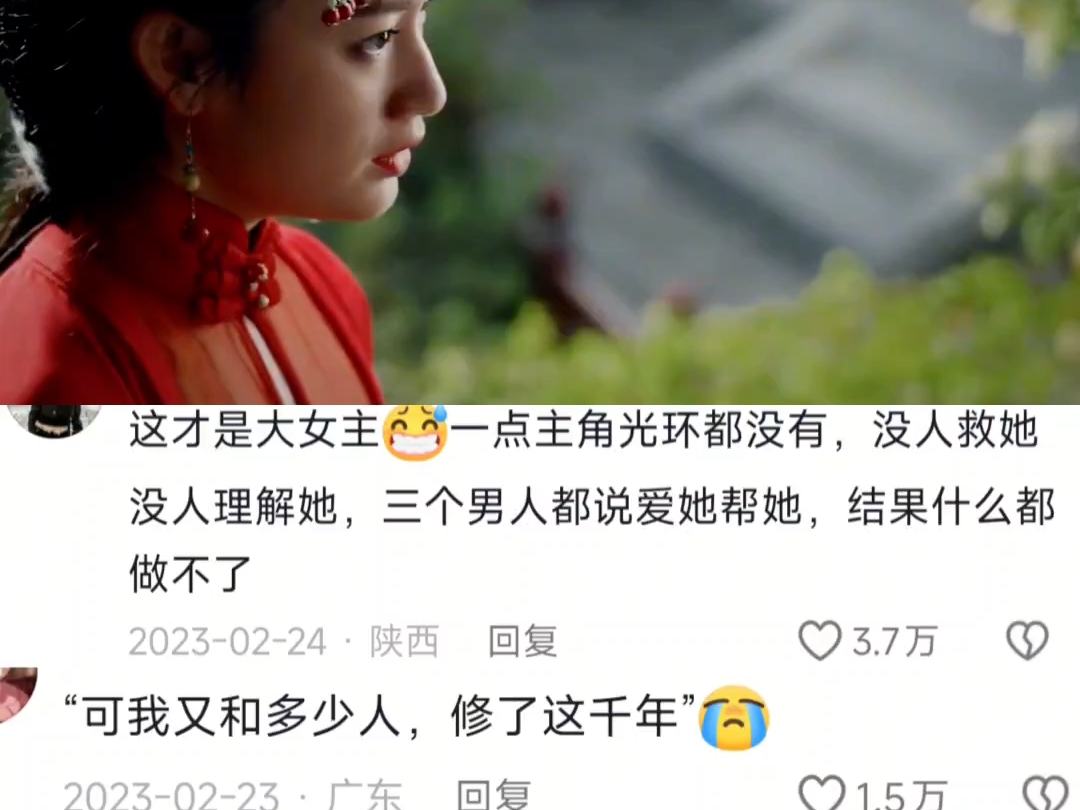Image resolution: width=1080 pixels, height=810 pixels.
Task: Tap the 广东 location label
Action: (x=365, y=794)
